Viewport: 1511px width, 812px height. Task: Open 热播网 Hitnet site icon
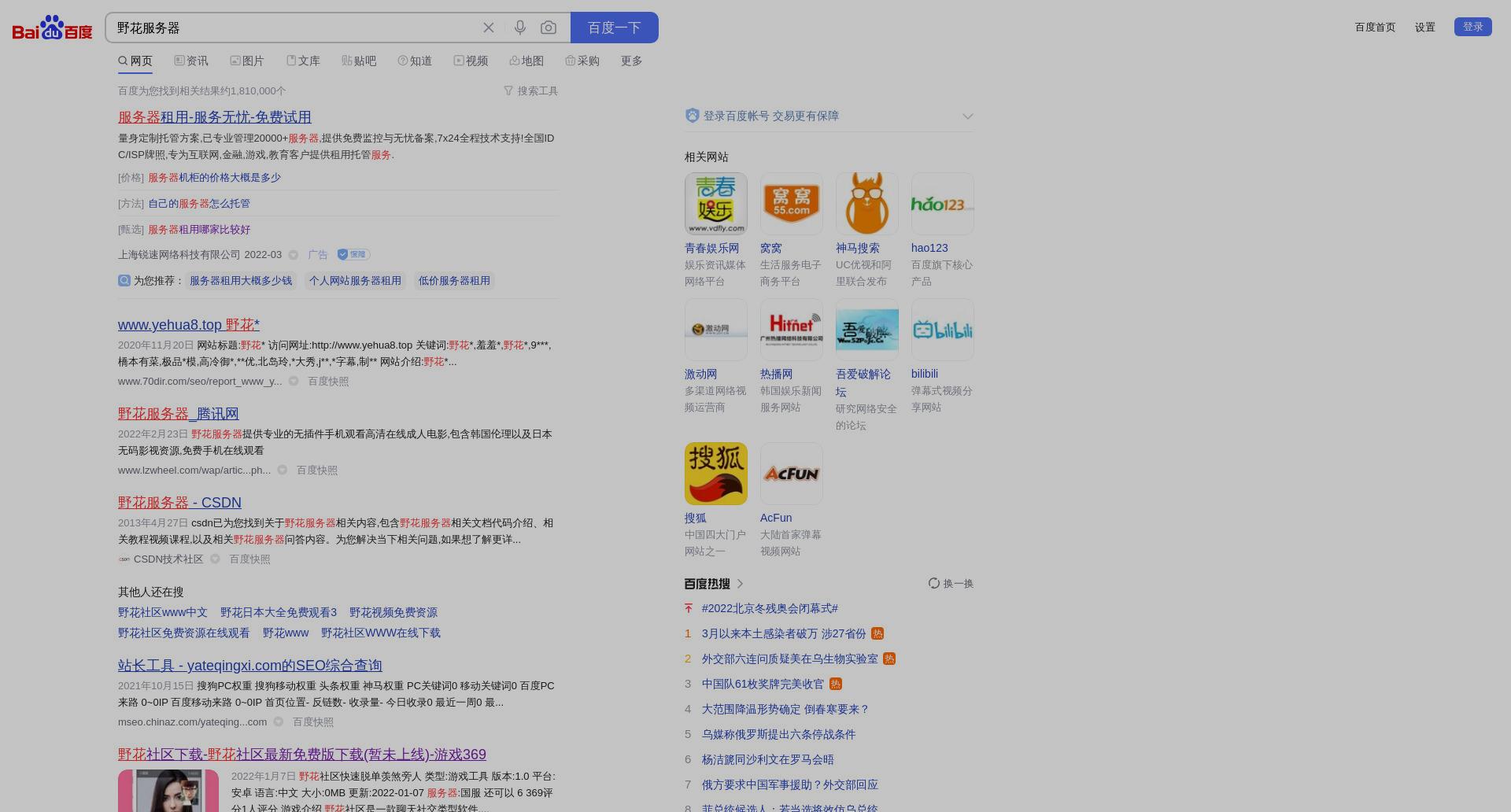[x=792, y=330]
